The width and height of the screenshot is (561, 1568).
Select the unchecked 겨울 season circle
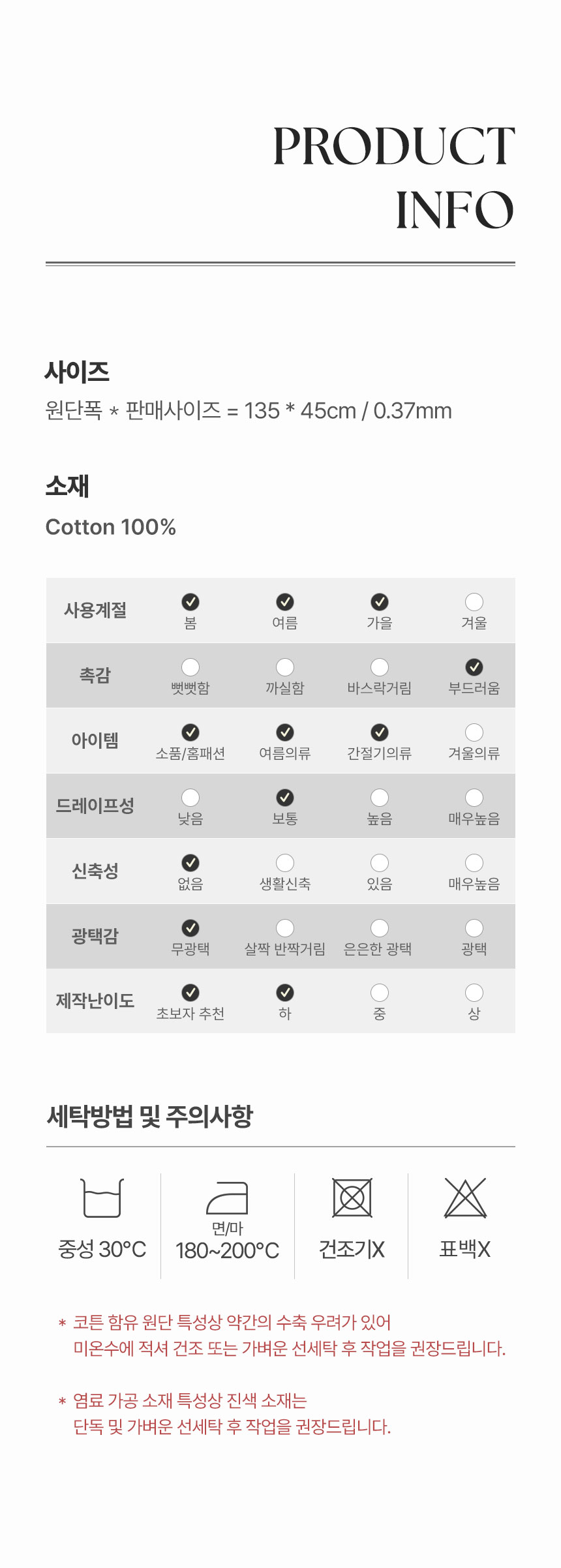(x=474, y=601)
